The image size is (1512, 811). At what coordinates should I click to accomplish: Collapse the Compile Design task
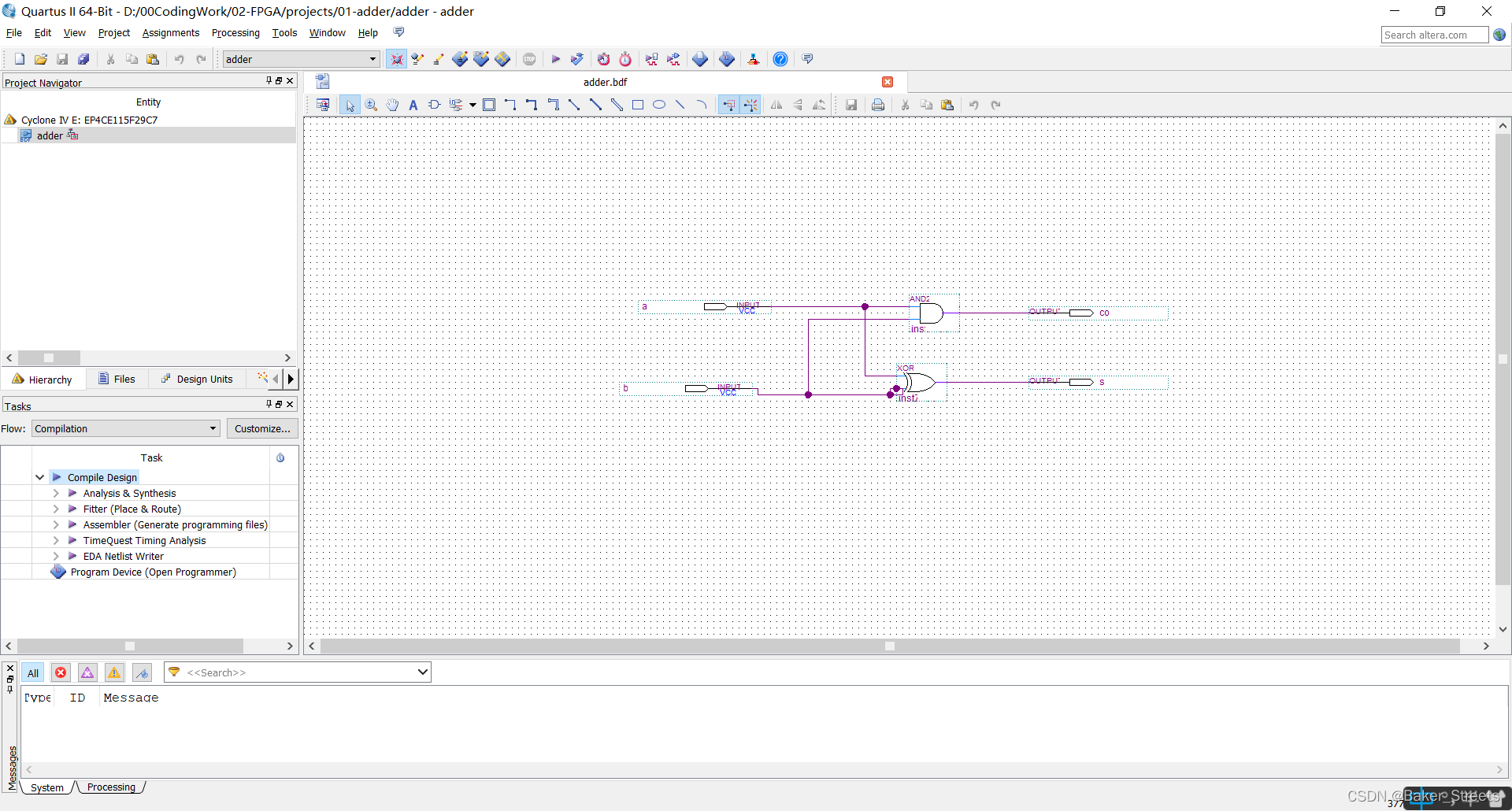pos(39,477)
